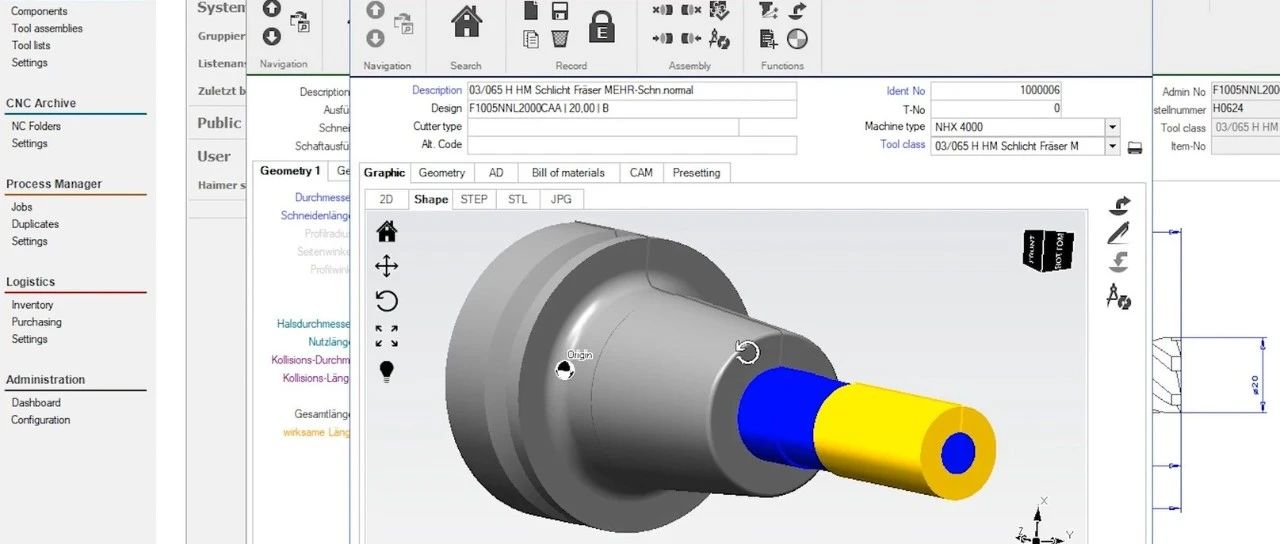Image resolution: width=1280 pixels, height=544 pixels.
Task: Click the Design input field
Action: point(631,108)
